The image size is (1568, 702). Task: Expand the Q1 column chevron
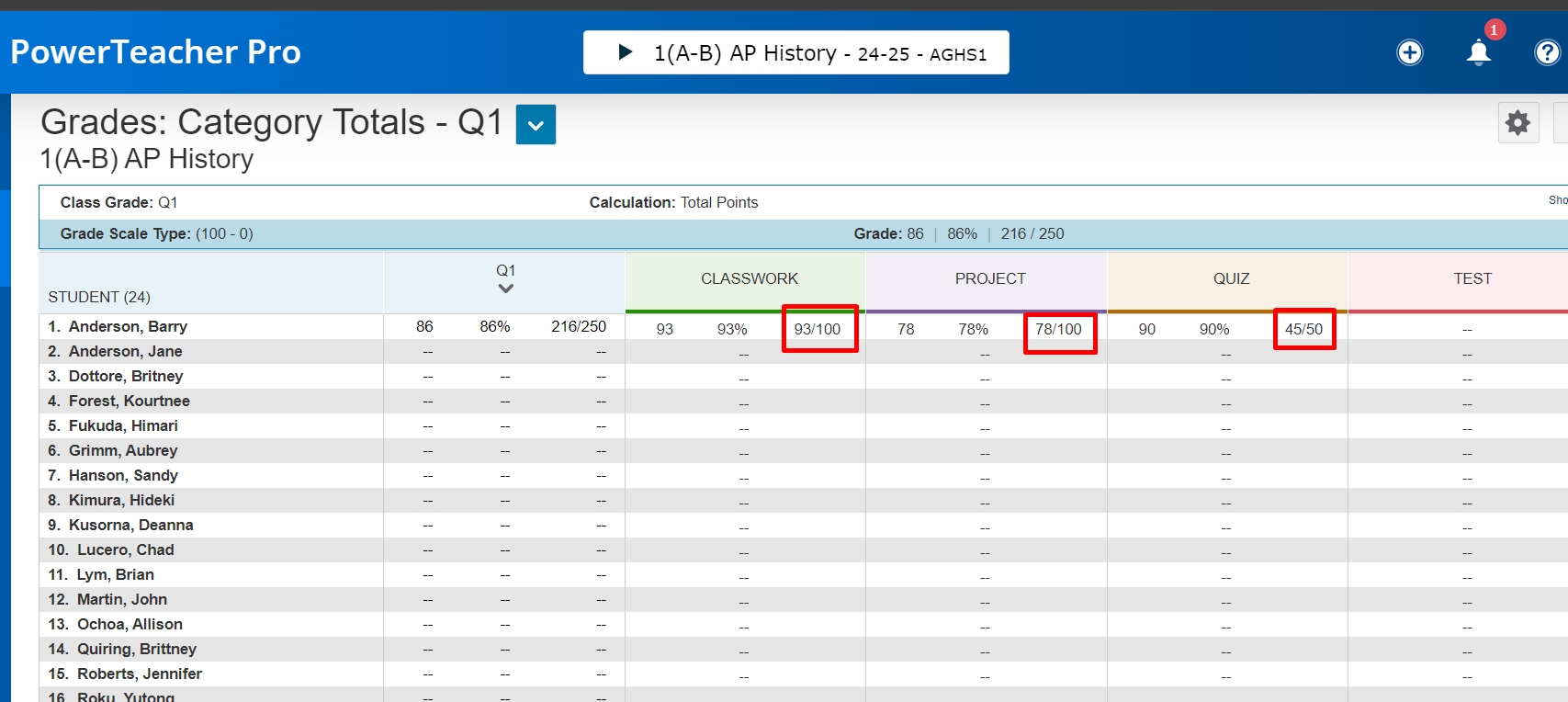[x=505, y=289]
